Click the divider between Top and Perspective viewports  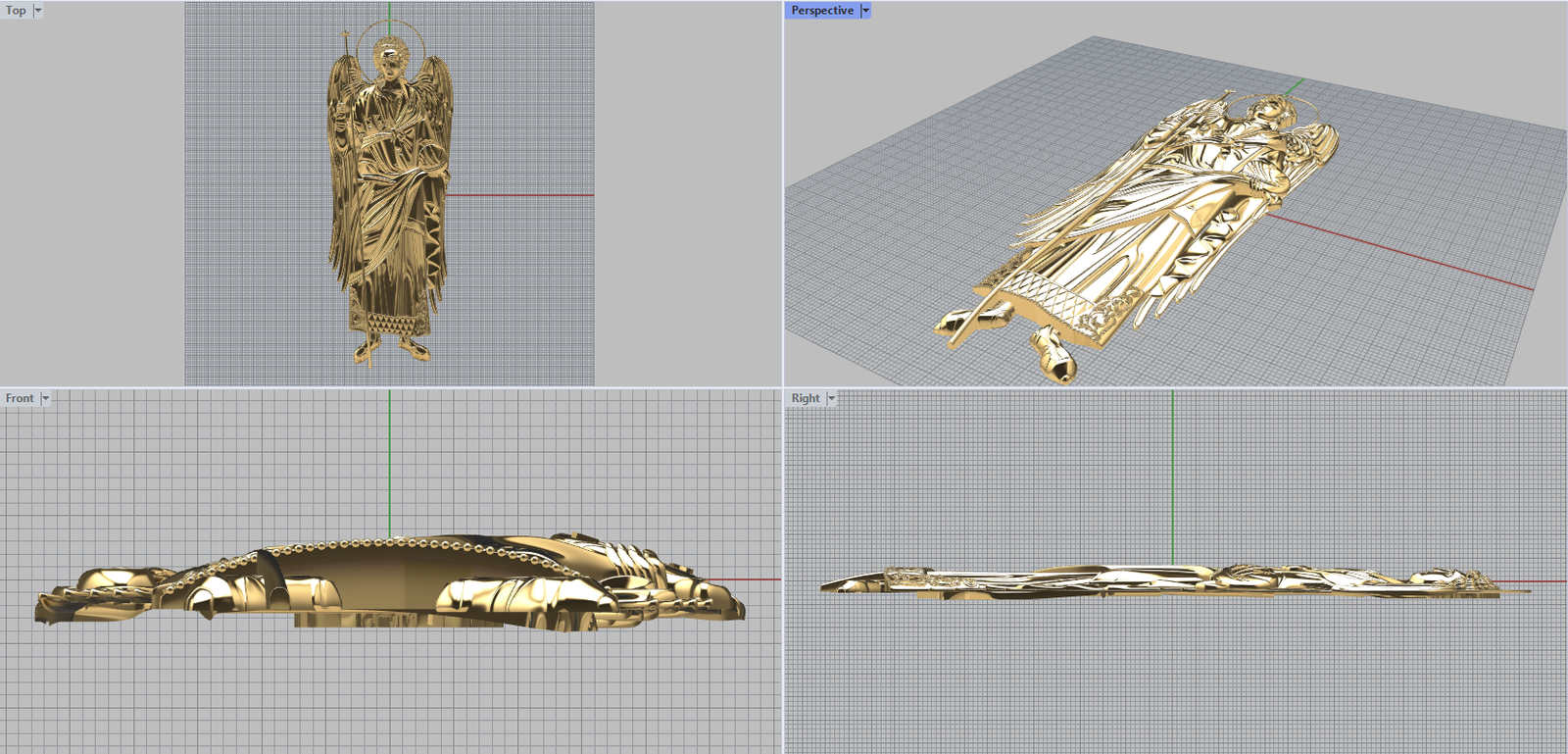coord(783,196)
